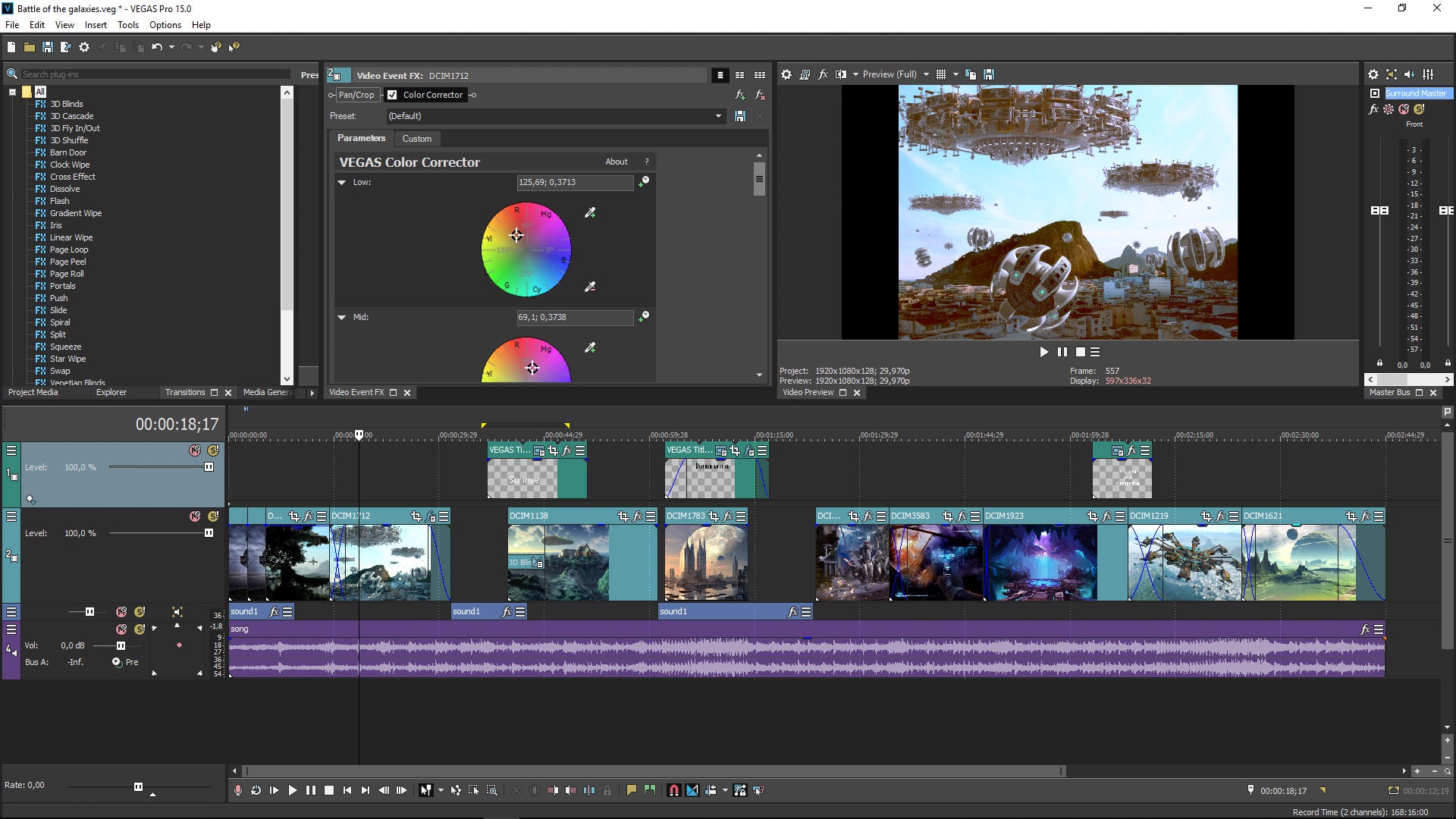
Task: Click the Pan/Crop button in Video Event FX
Action: (x=356, y=94)
